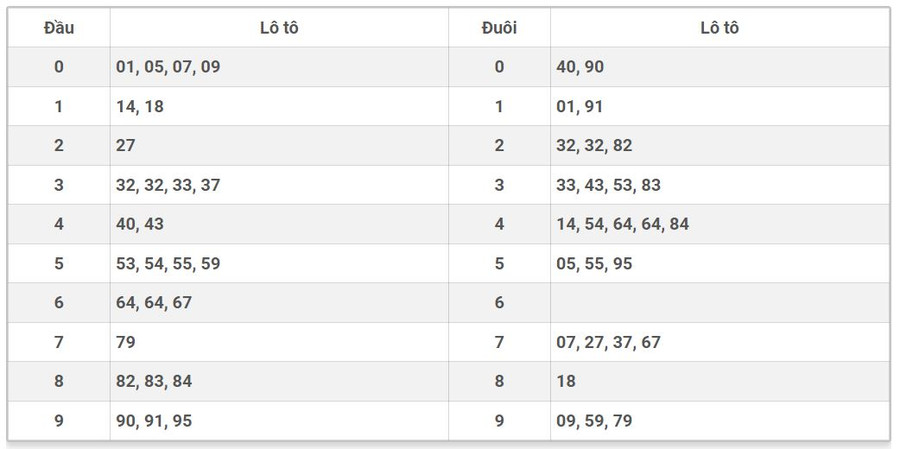Click the cell showing 14, 54, 64, 64, 84
Viewport: 900px width, 449px height.
(x=622, y=224)
